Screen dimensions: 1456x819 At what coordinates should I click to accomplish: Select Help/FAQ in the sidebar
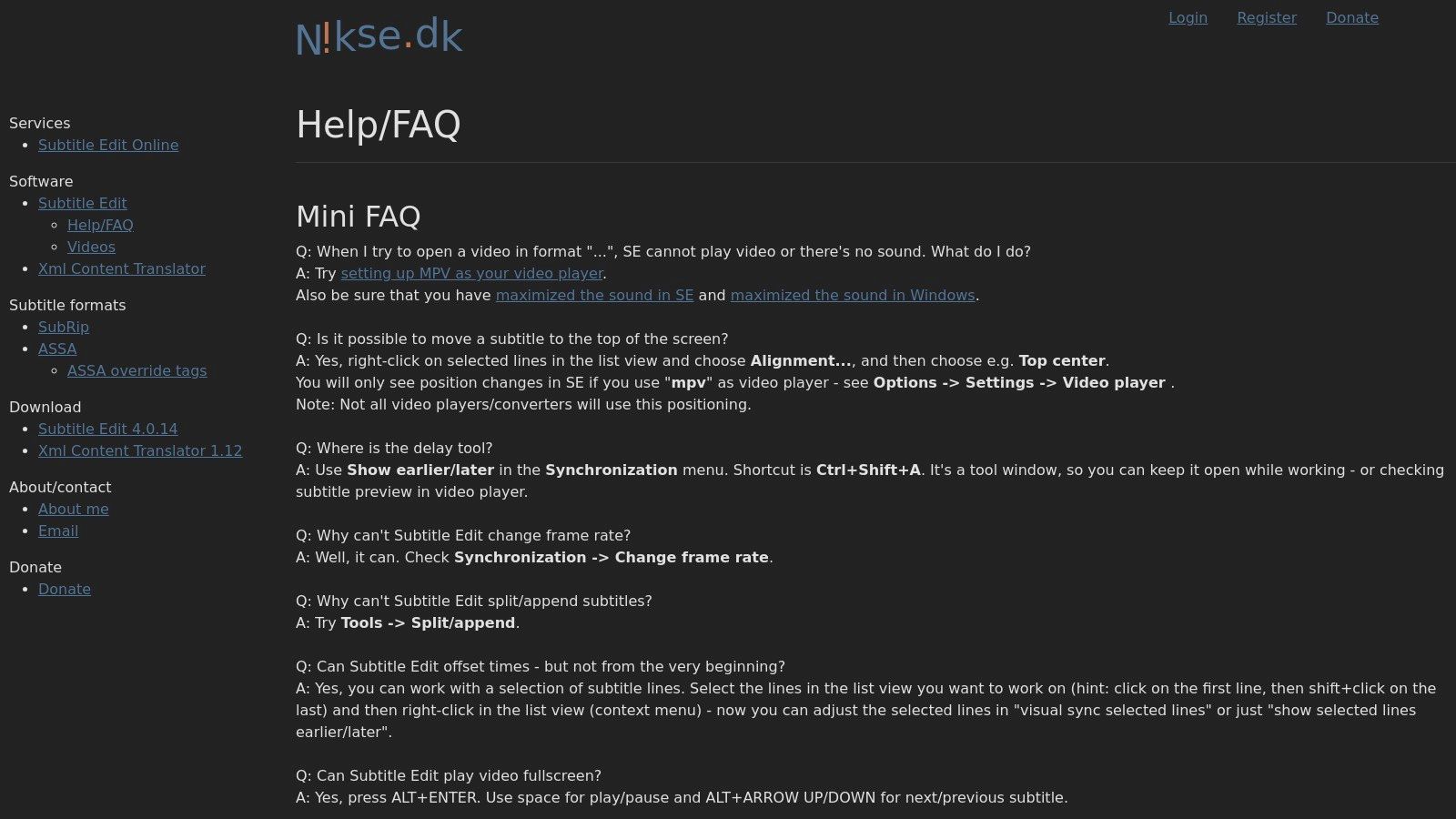click(100, 225)
